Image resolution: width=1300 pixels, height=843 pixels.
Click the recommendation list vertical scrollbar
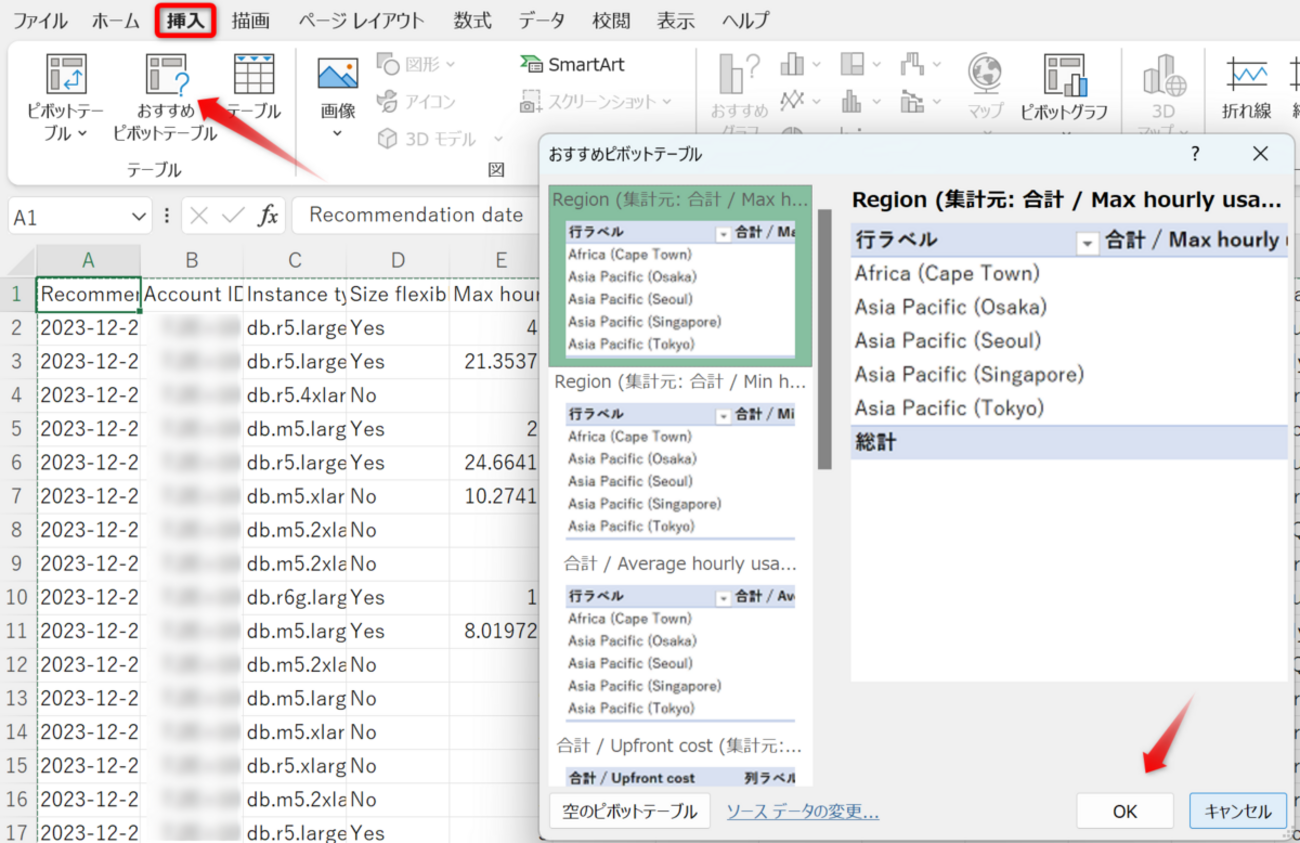[x=824, y=340]
